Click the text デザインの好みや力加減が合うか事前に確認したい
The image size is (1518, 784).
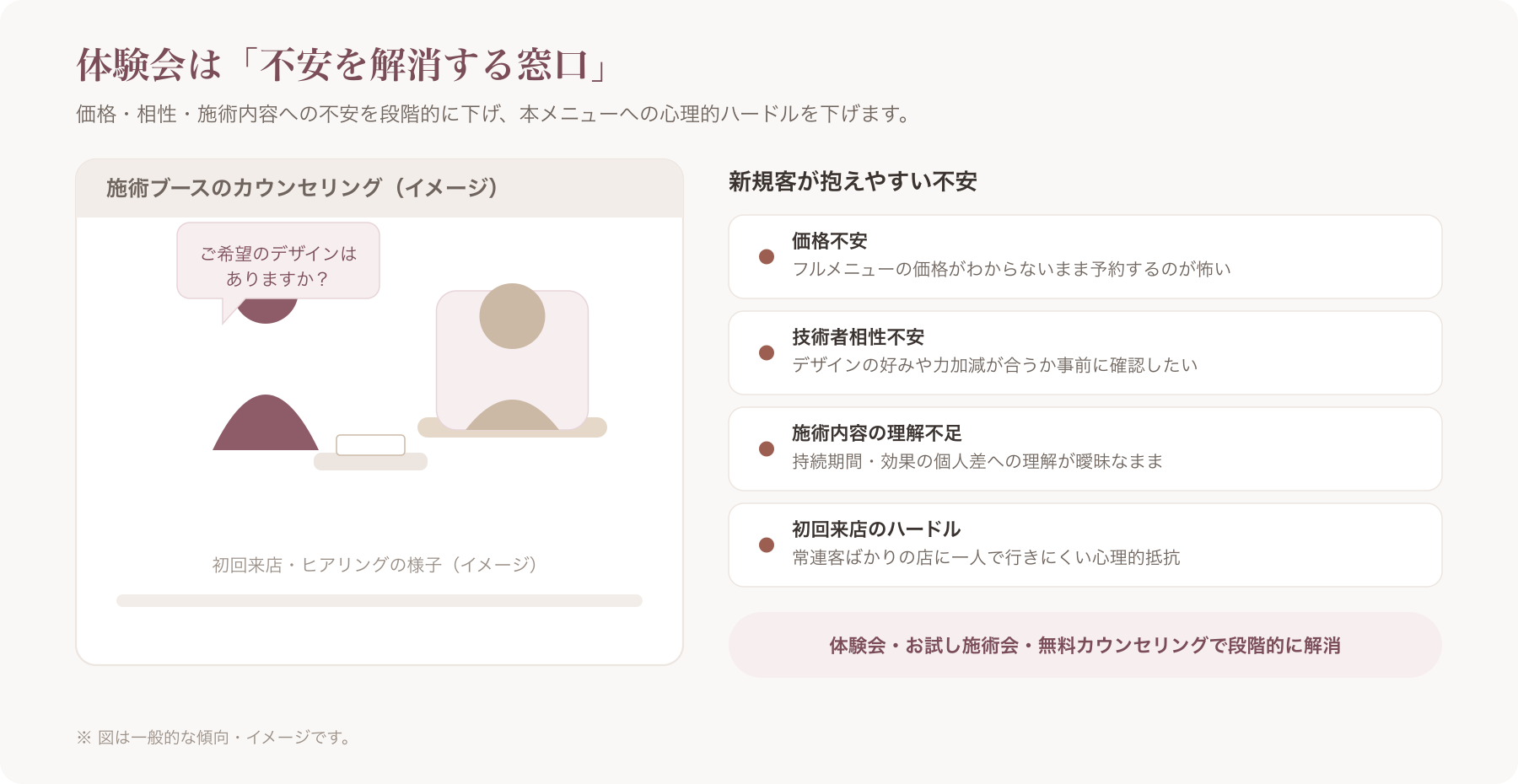[x=994, y=365]
